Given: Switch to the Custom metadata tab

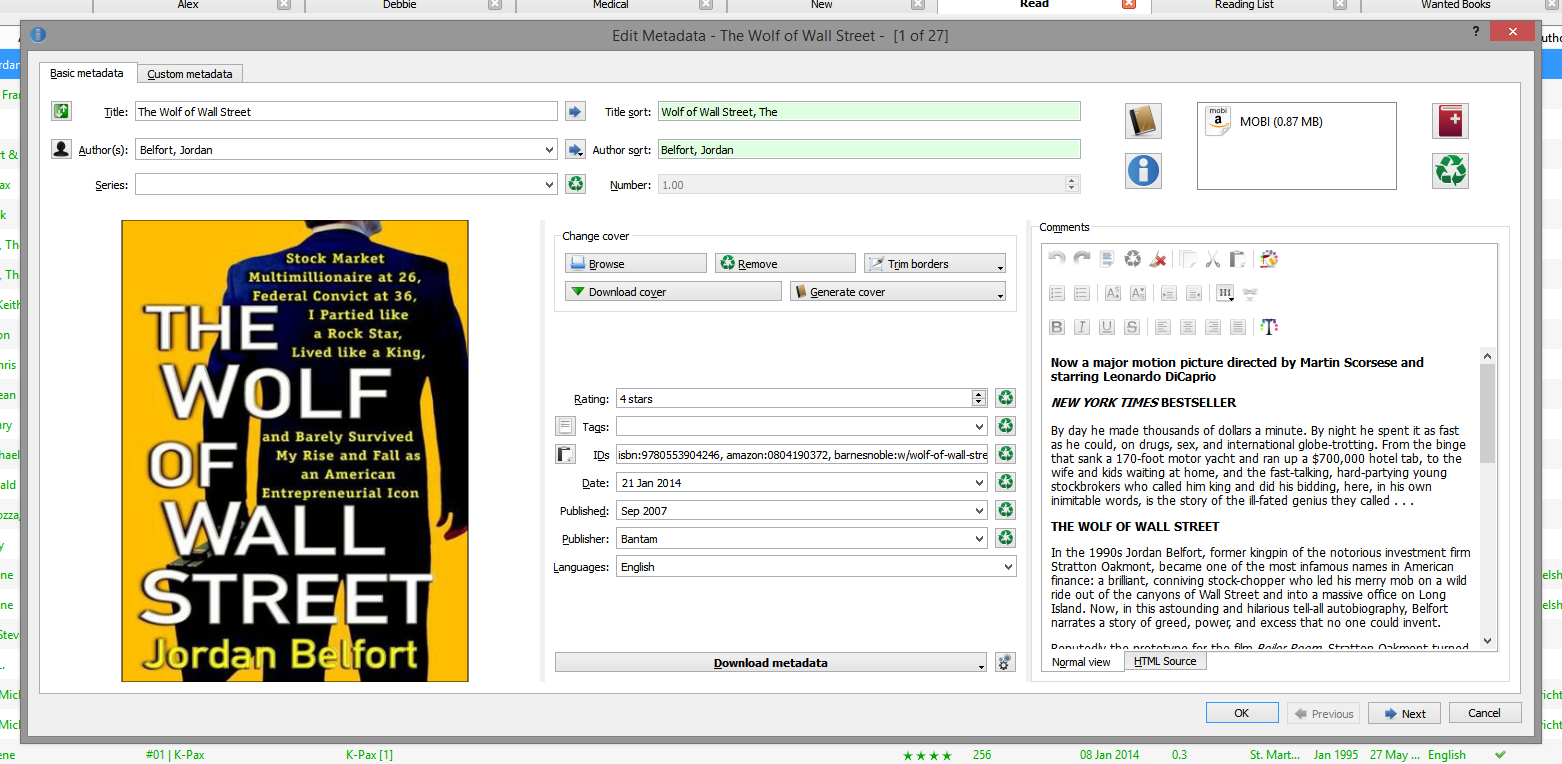Looking at the screenshot, I should click(x=189, y=74).
